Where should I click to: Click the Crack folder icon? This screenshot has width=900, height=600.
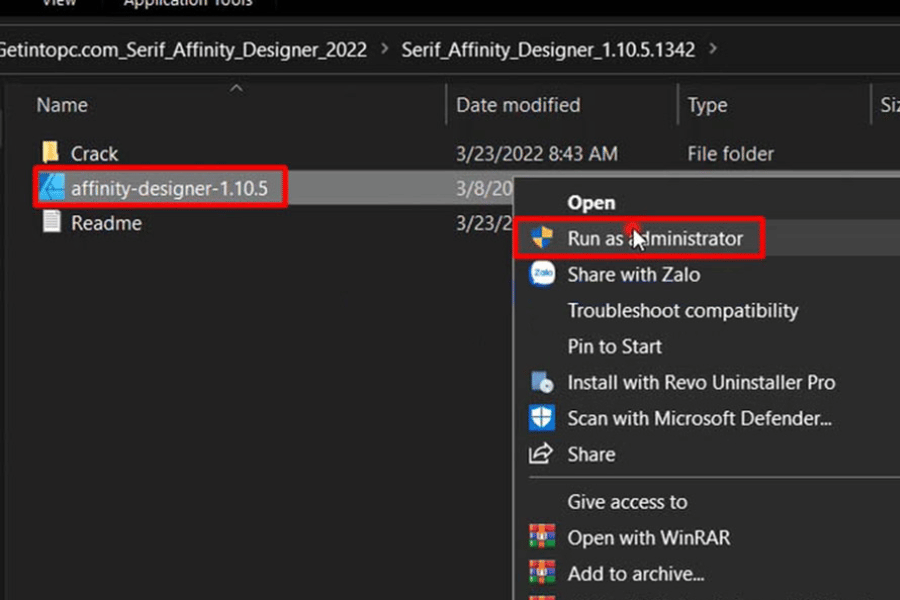51,153
